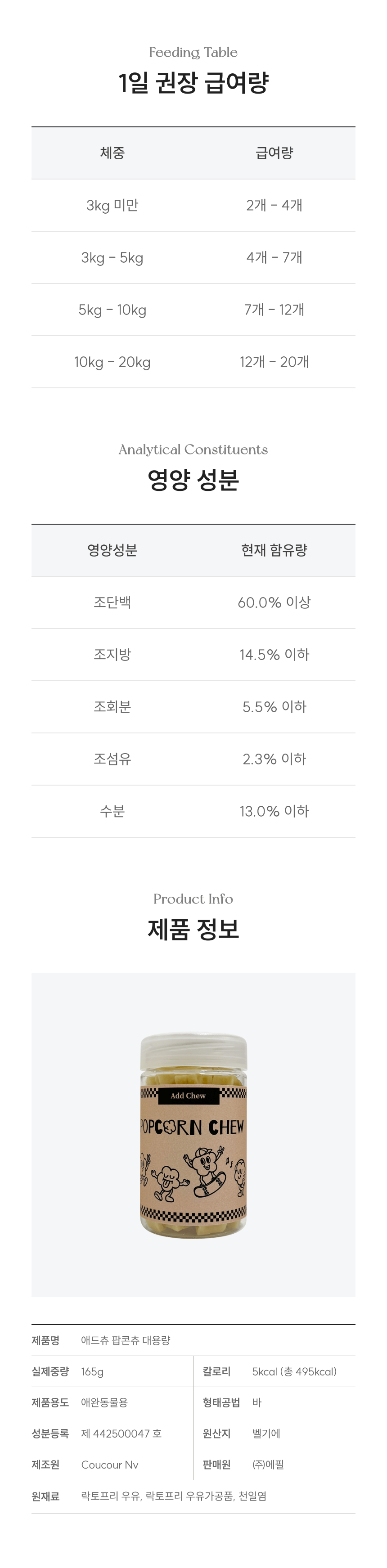This screenshot has height=1568, width=387.
Task: Click the 12개 - 20개 feeding amount cell
Action: (x=274, y=362)
